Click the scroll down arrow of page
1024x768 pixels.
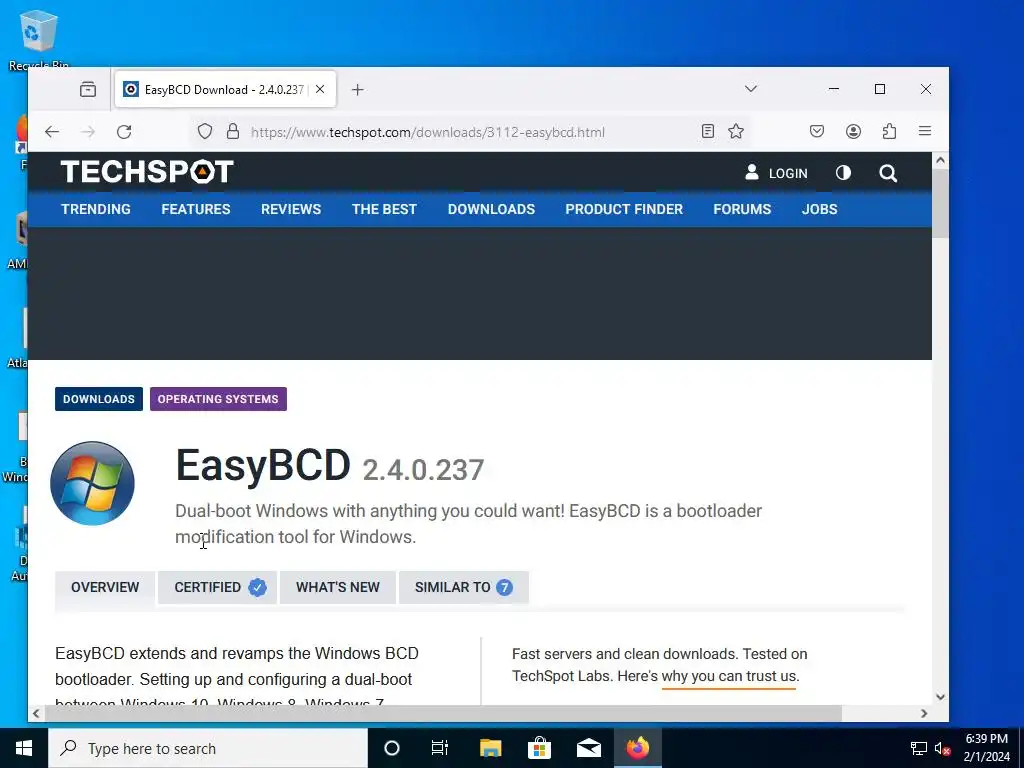click(940, 697)
